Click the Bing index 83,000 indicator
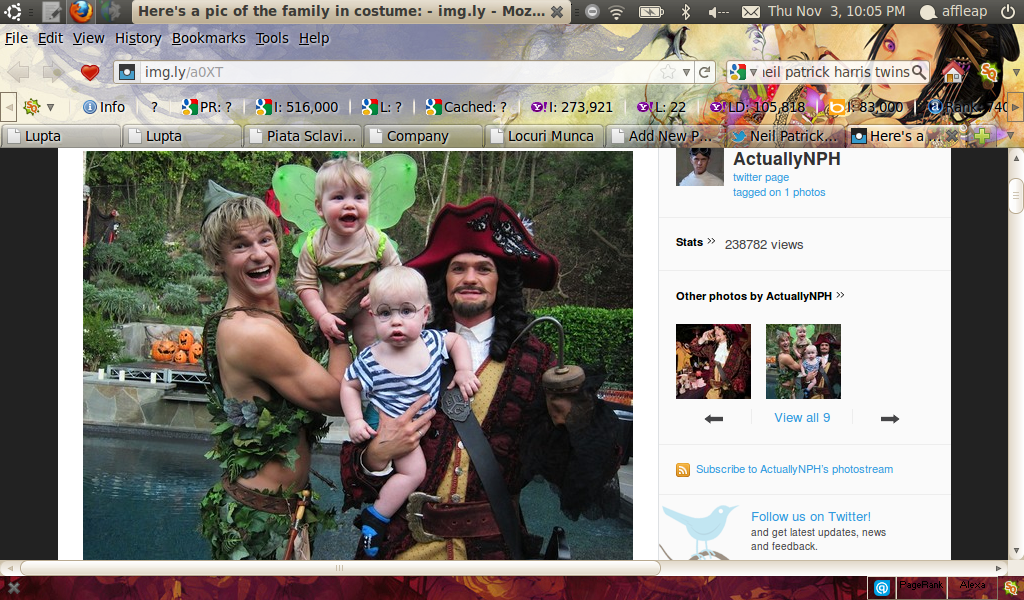This screenshot has height=600, width=1024. 865,107
